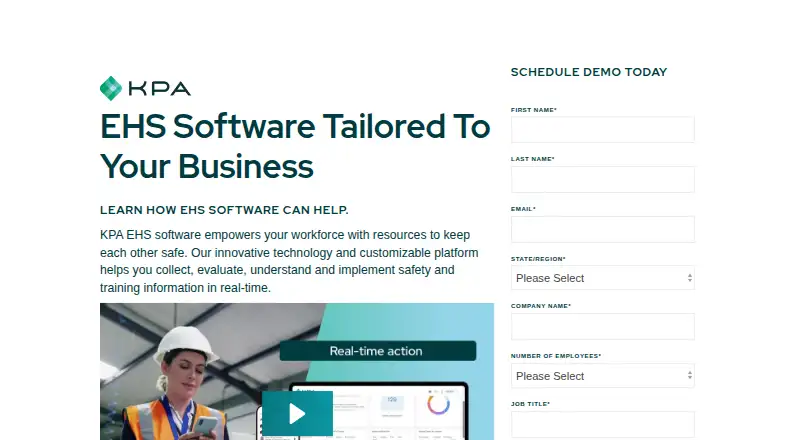Click the KPA logo
Screen dimensions: 800x440
[145, 88]
